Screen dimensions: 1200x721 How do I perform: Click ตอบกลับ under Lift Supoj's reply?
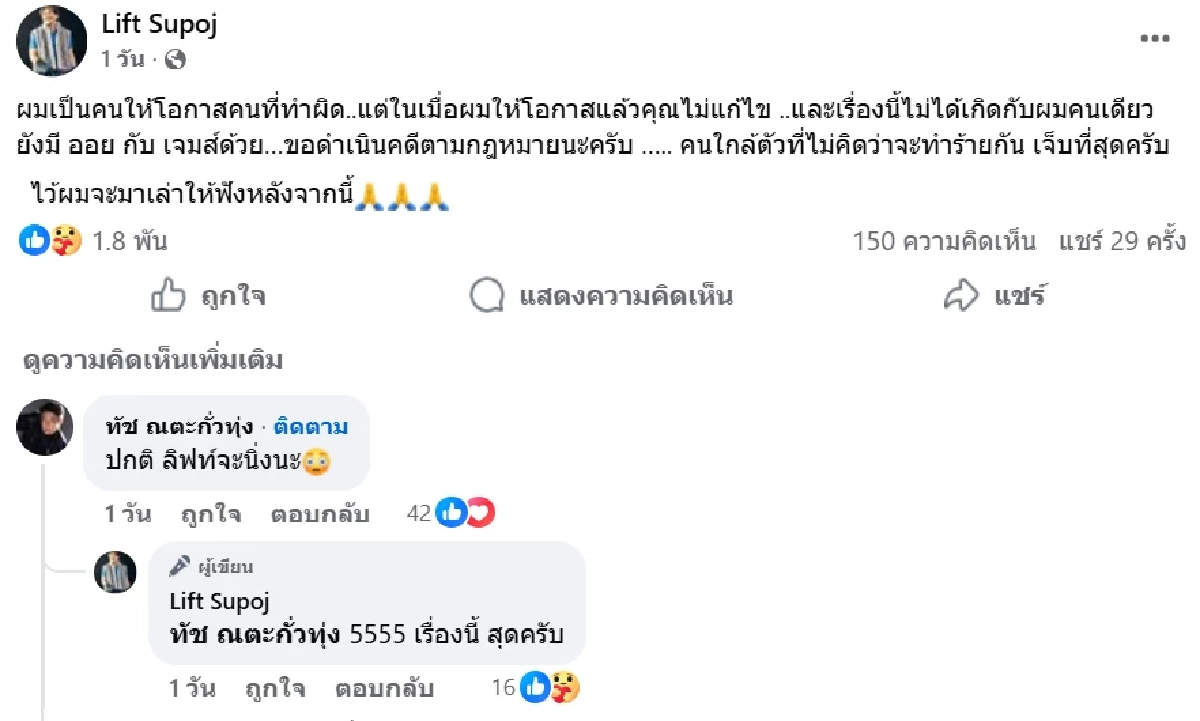[385, 688]
